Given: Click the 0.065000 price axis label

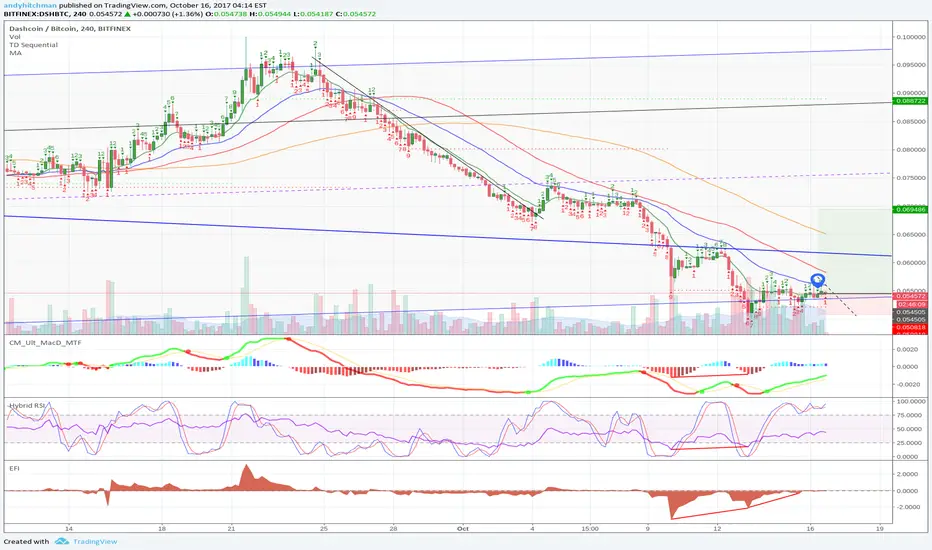Looking at the screenshot, I should [911, 234].
